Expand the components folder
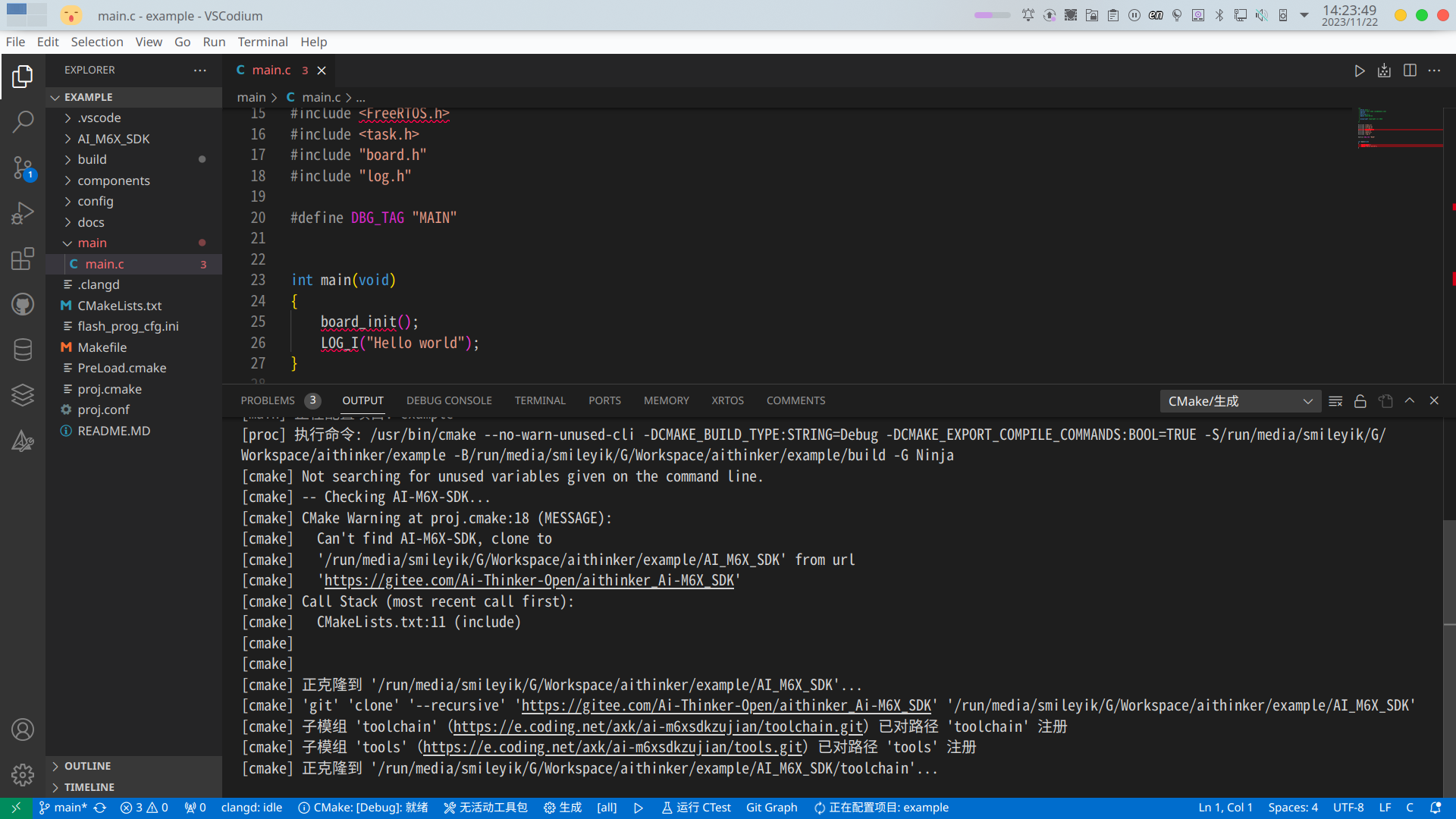The width and height of the screenshot is (1456, 819). point(133,180)
